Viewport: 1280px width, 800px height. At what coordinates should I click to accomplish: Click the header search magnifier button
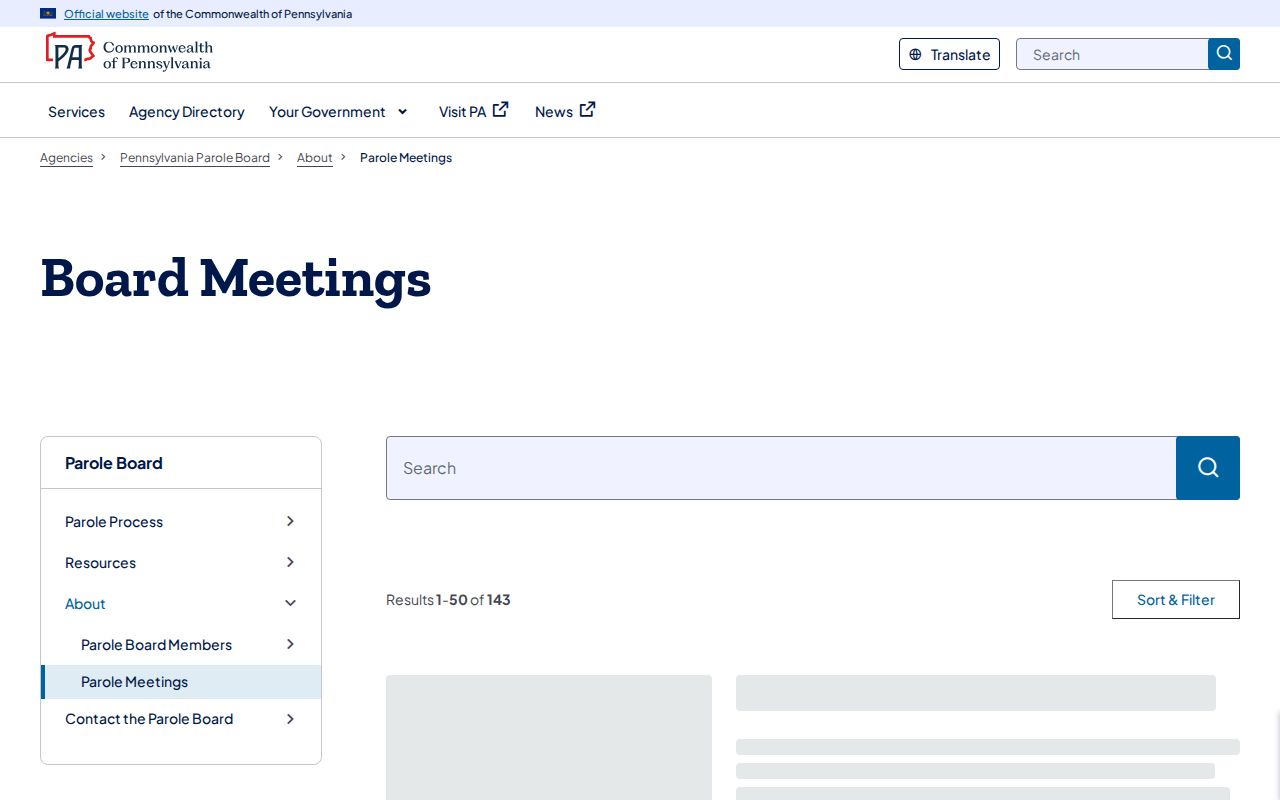[1224, 54]
